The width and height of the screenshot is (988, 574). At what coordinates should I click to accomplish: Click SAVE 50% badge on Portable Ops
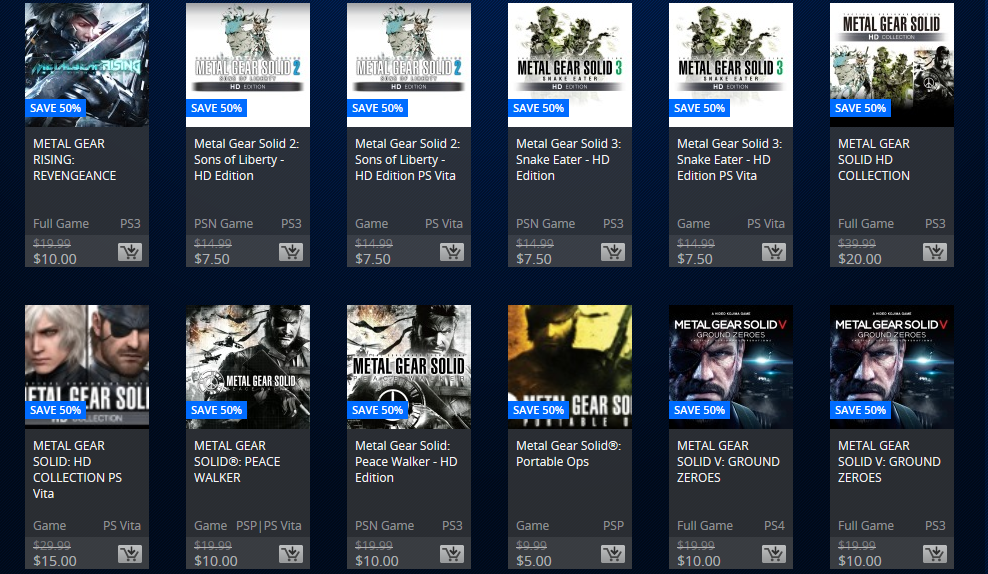coord(539,410)
